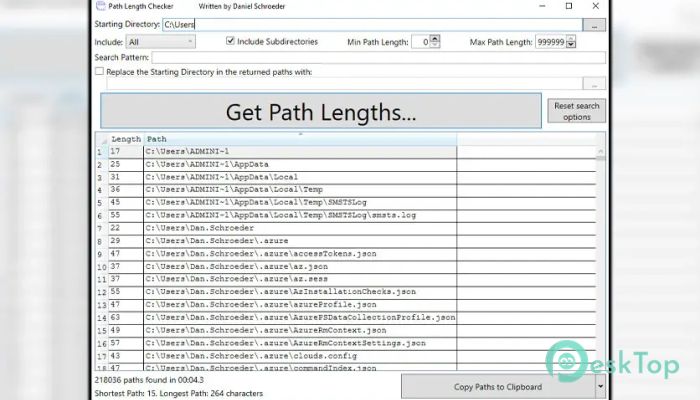Select the Dan.Schroeder\.azure folder row

(x=300, y=241)
